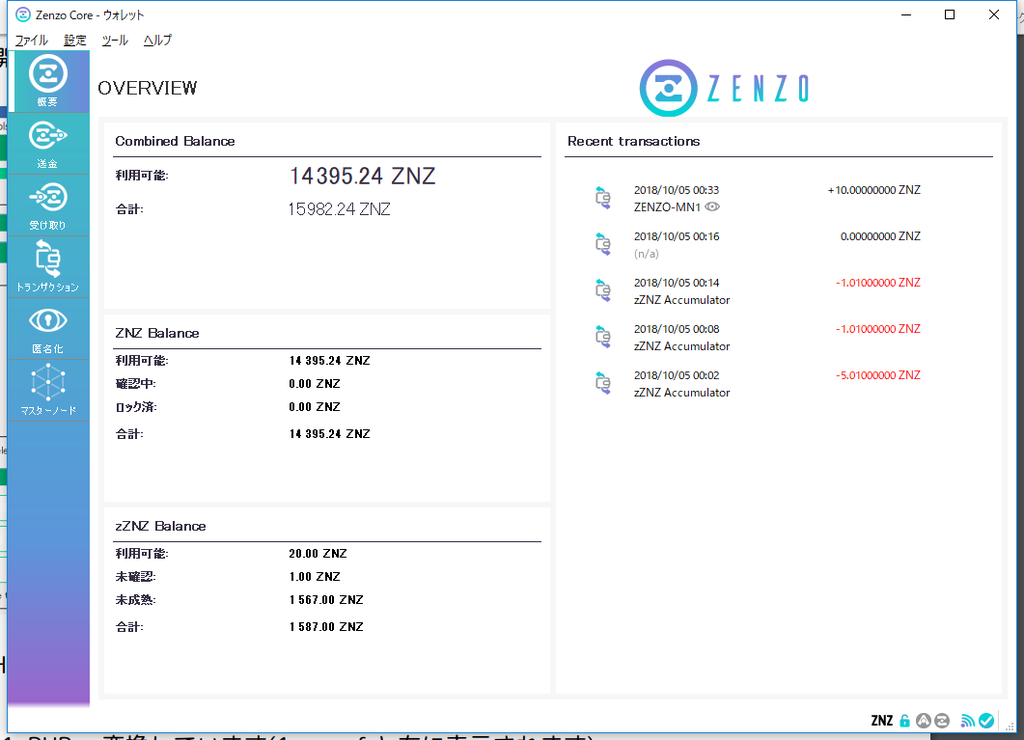Click the combined total 15982.24 ZNZ
Screen dimensions: 1024x740
pyautogui.click(x=339, y=209)
